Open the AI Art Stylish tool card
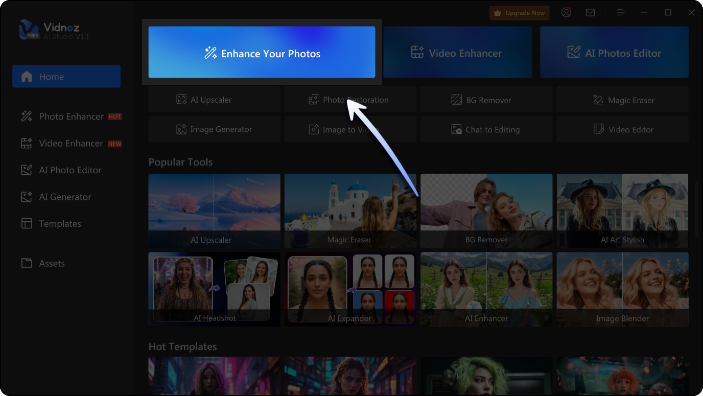The height and width of the screenshot is (396, 703). (x=623, y=211)
